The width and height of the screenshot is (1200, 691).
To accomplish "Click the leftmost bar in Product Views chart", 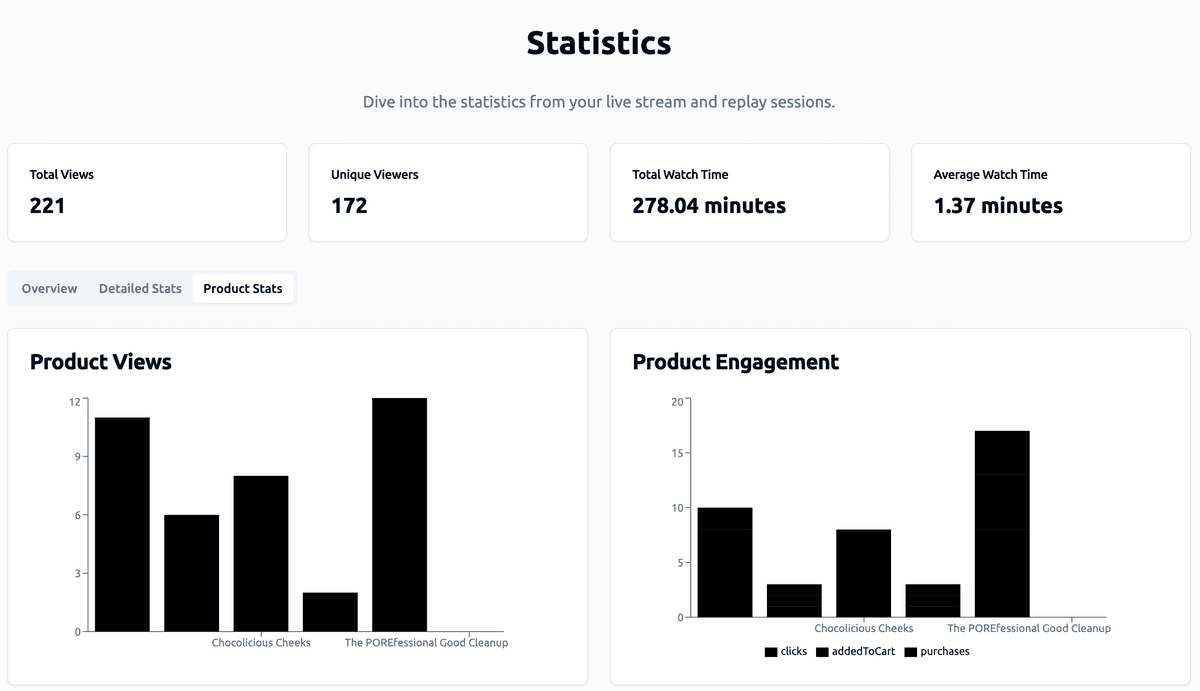I will pyautogui.click(x=122, y=524).
